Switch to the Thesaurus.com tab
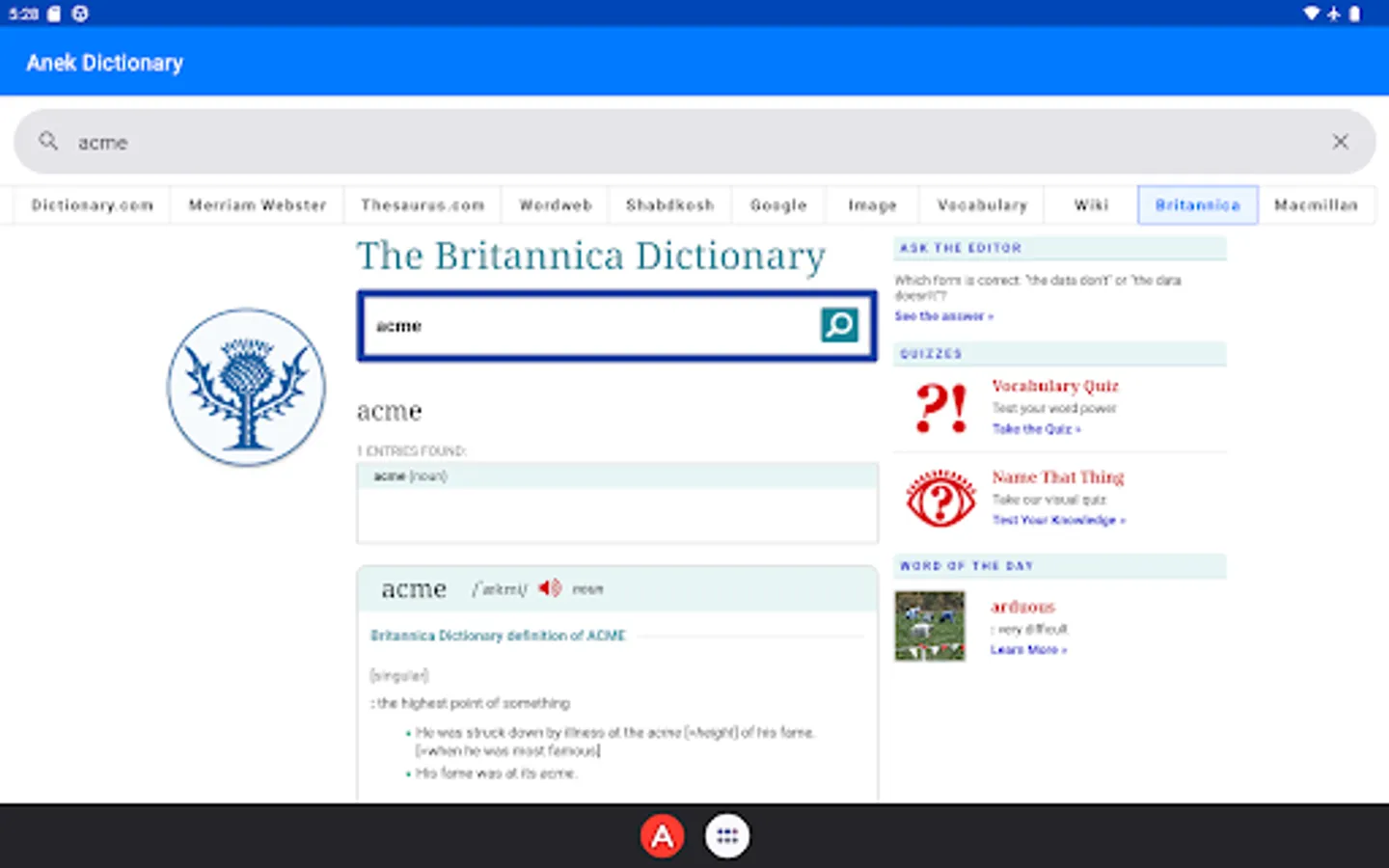Image resolution: width=1389 pixels, height=868 pixels. tap(422, 205)
